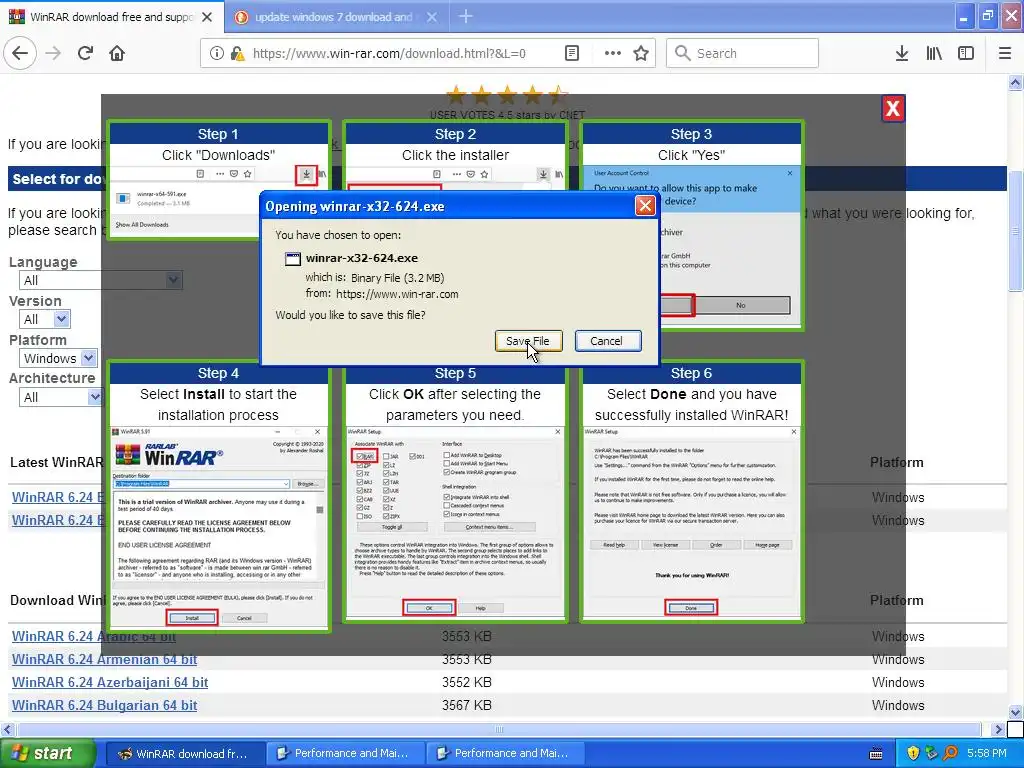Screen dimensions: 1024x768
Task: Click the 3567 KB size cell
Action: 466,705
